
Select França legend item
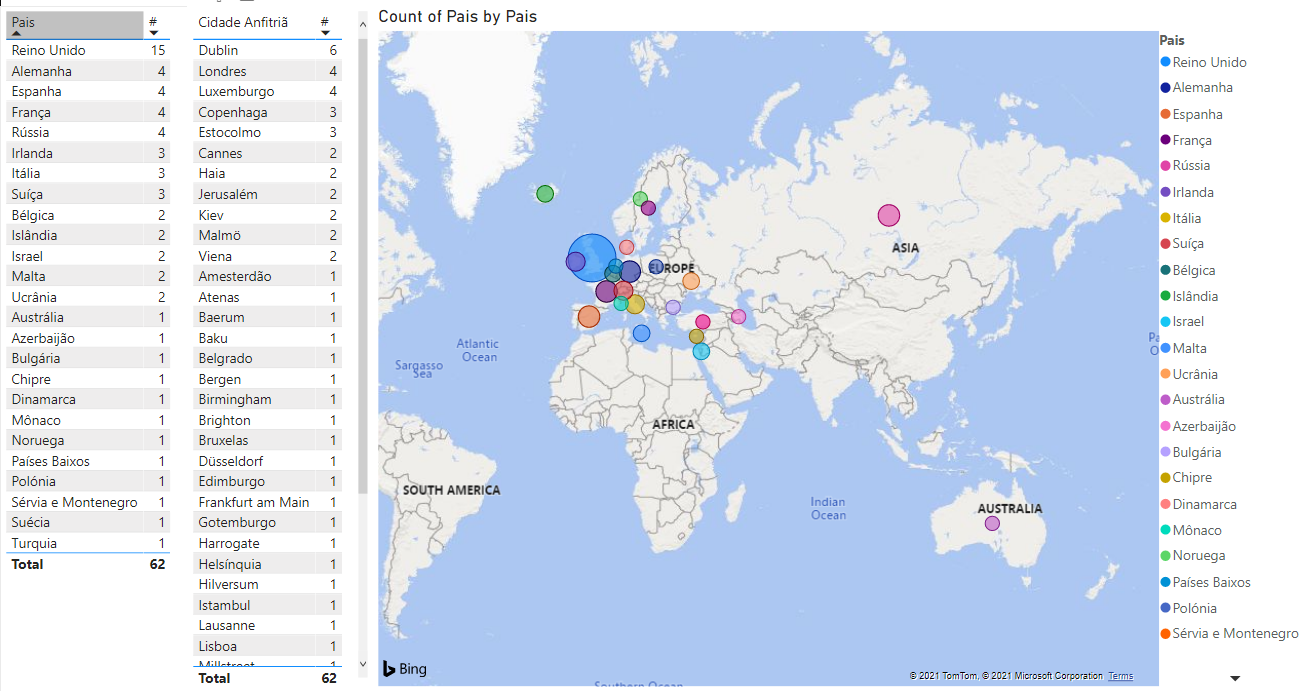click(x=1186, y=140)
